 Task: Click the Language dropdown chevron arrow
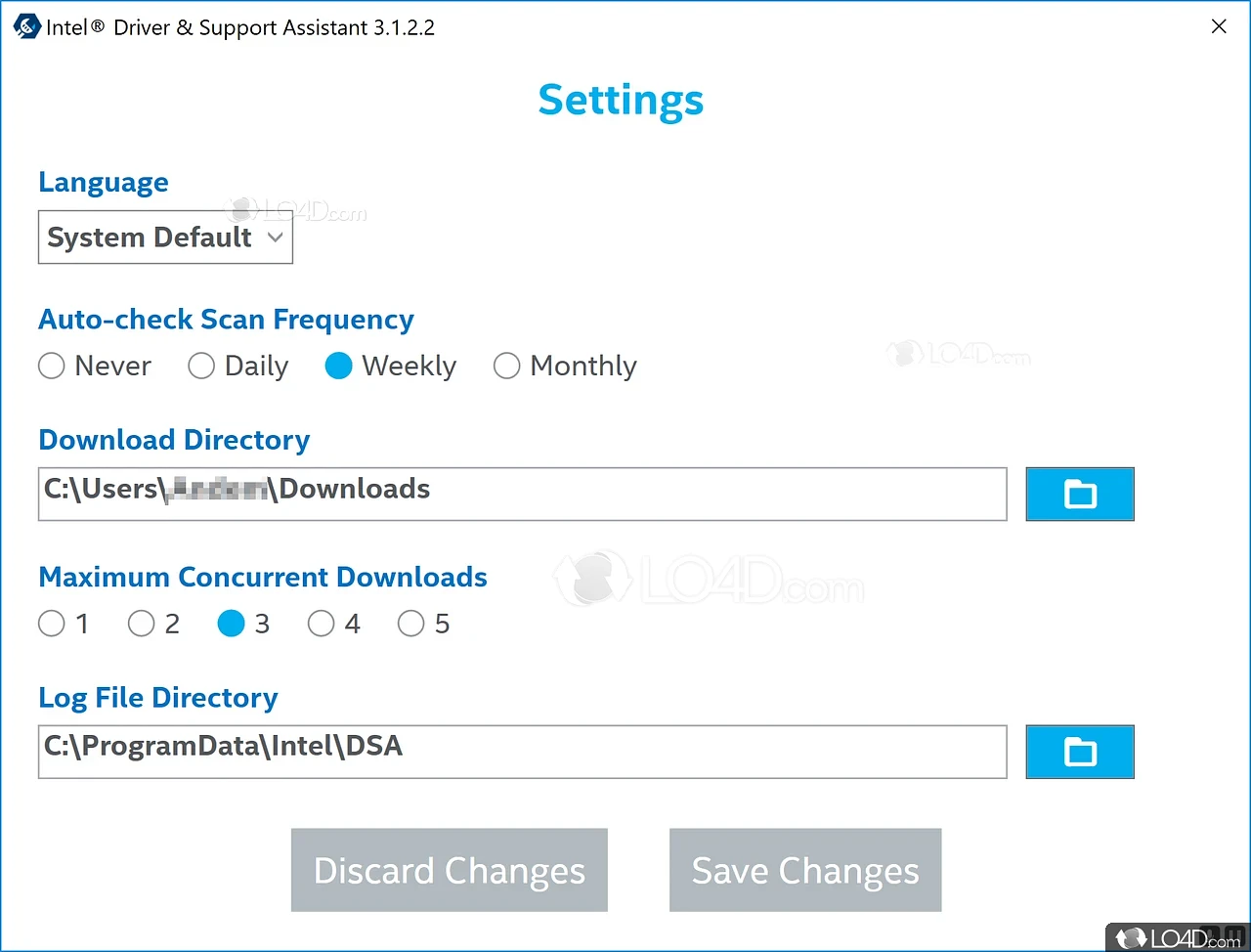coord(276,238)
